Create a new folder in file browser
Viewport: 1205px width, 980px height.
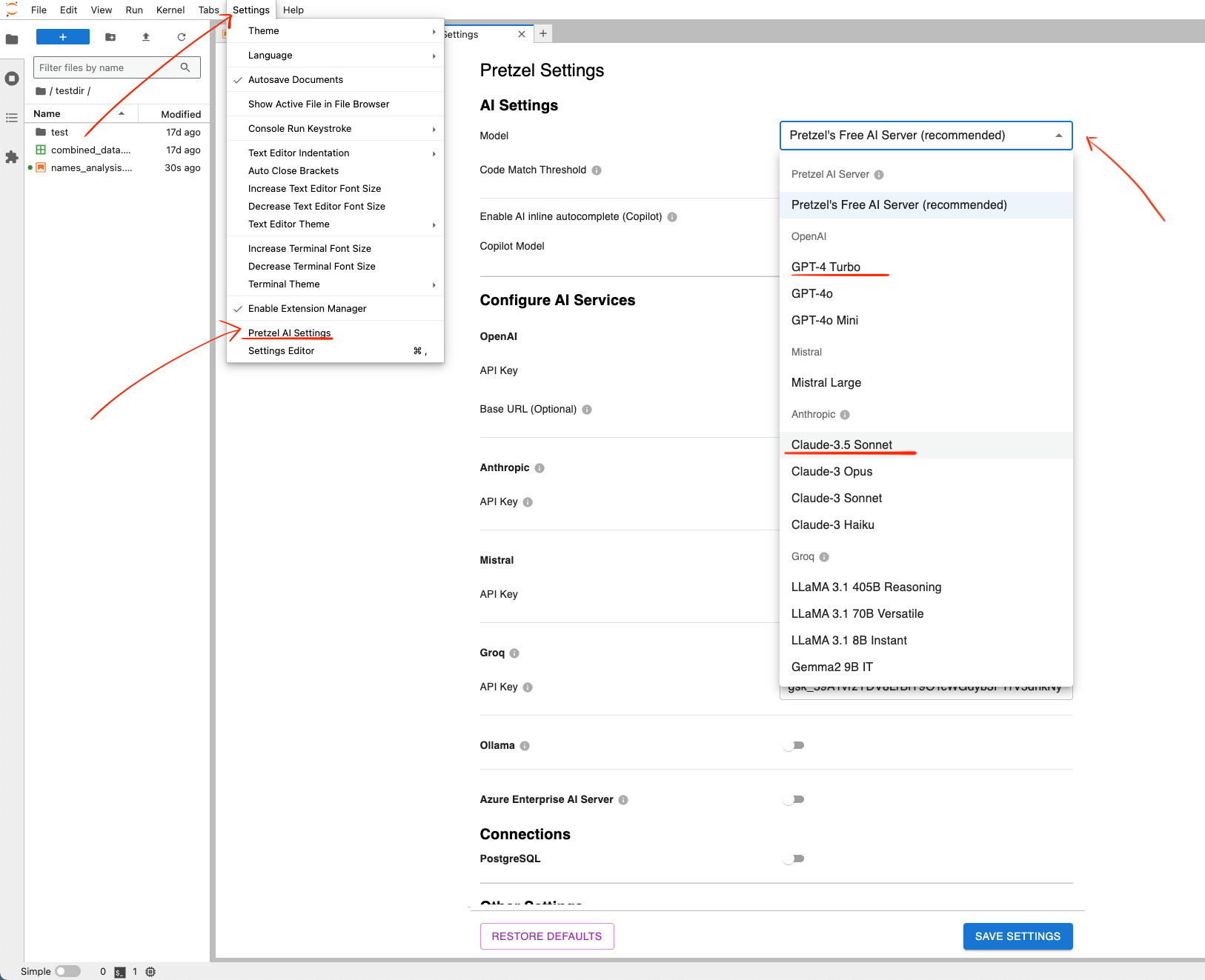[110, 37]
